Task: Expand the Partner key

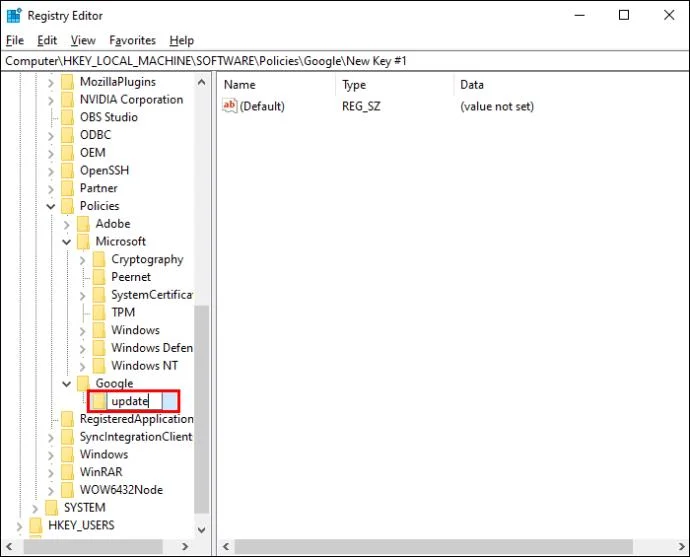Action: click(51, 189)
